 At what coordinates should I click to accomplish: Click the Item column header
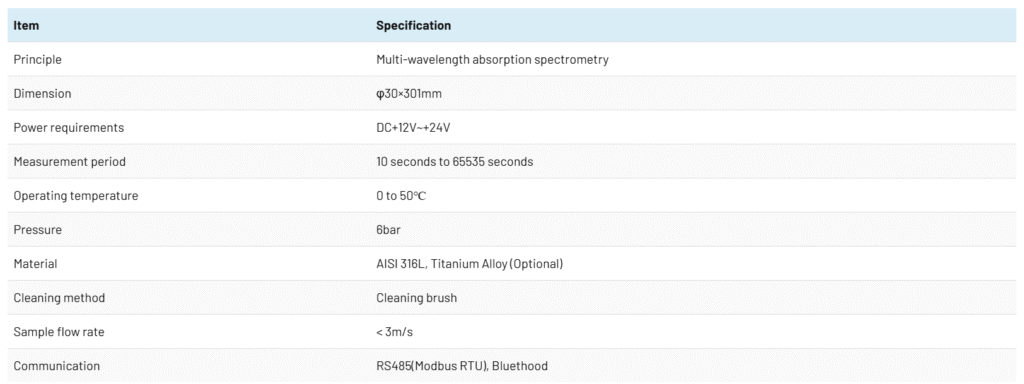tap(26, 26)
